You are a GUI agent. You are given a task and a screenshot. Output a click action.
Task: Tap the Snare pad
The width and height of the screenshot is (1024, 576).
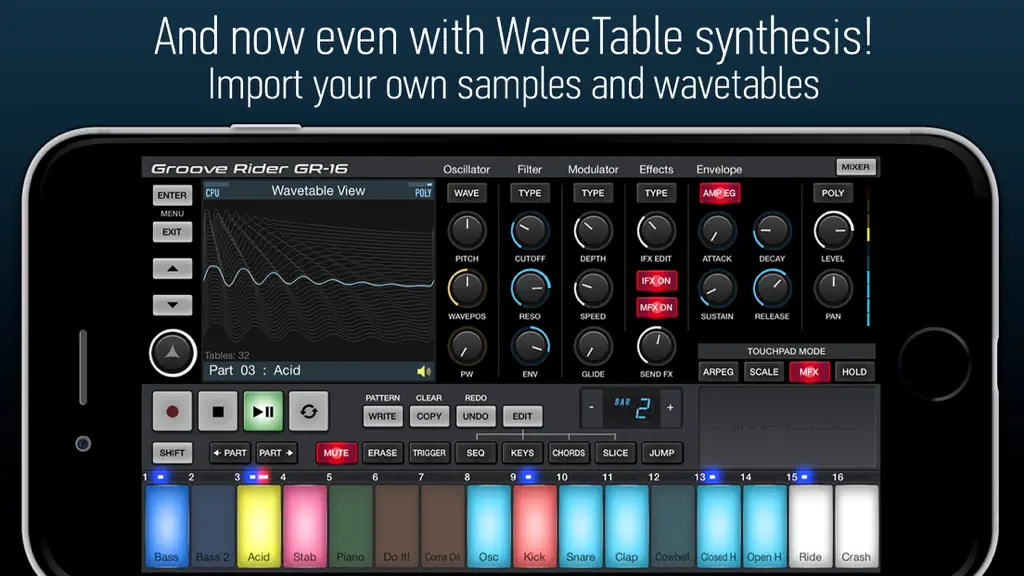581,526
